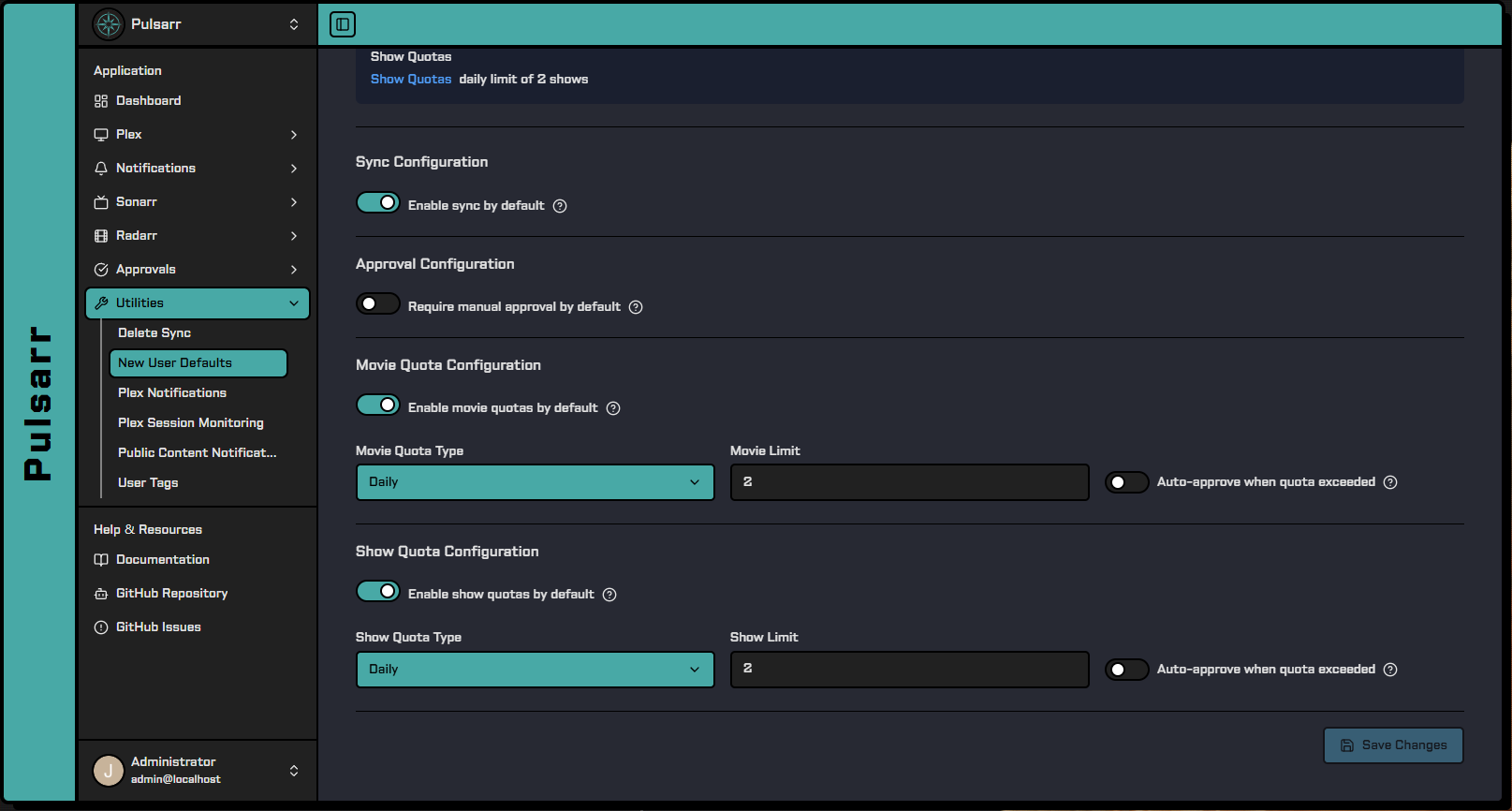Viewport: 1512px width, 811px height.
Task: Toggle show auto-approve when quota exceeded
Action: point(1127,670)
